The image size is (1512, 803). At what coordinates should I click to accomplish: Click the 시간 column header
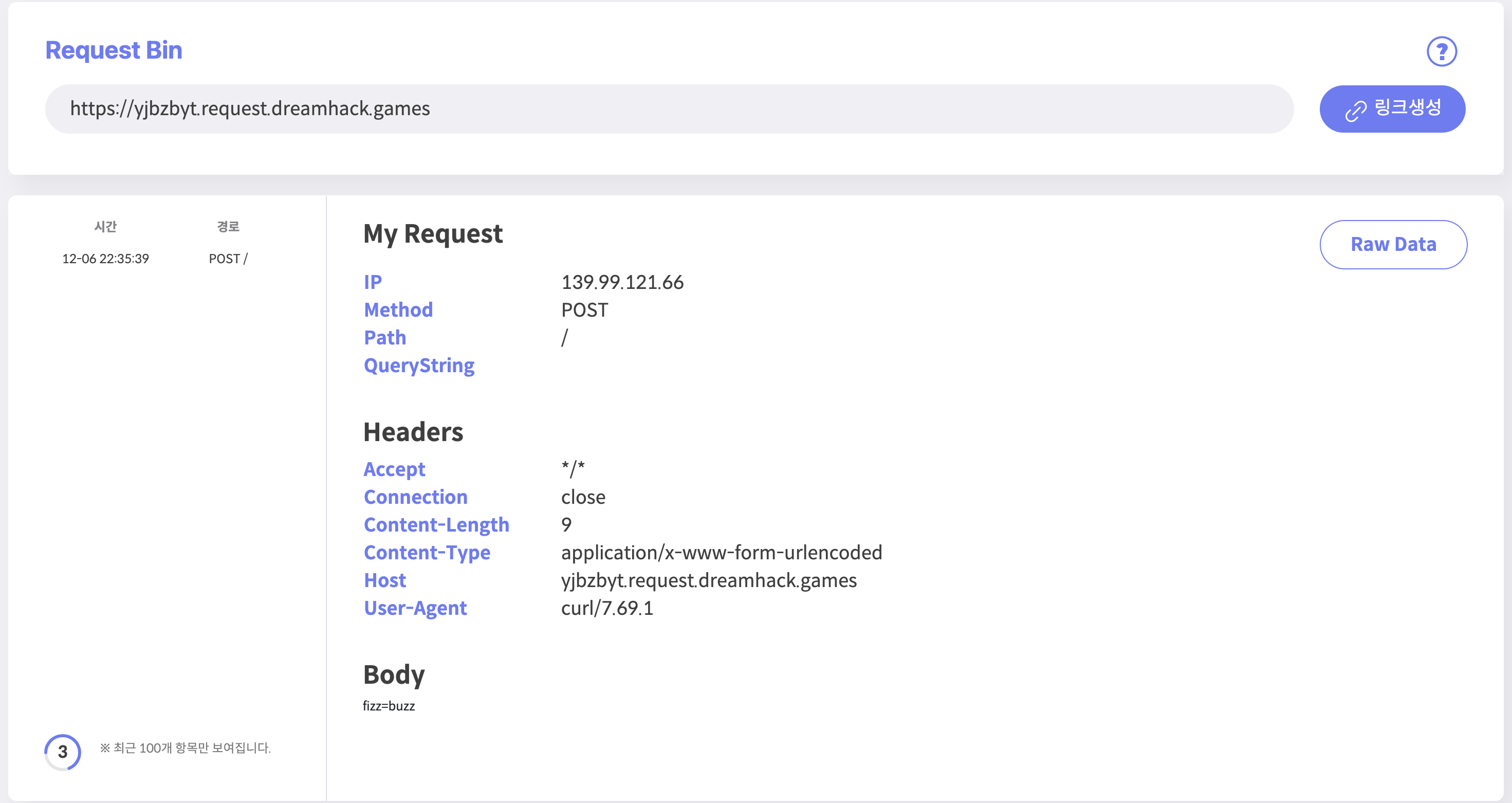tap(106, 227)
